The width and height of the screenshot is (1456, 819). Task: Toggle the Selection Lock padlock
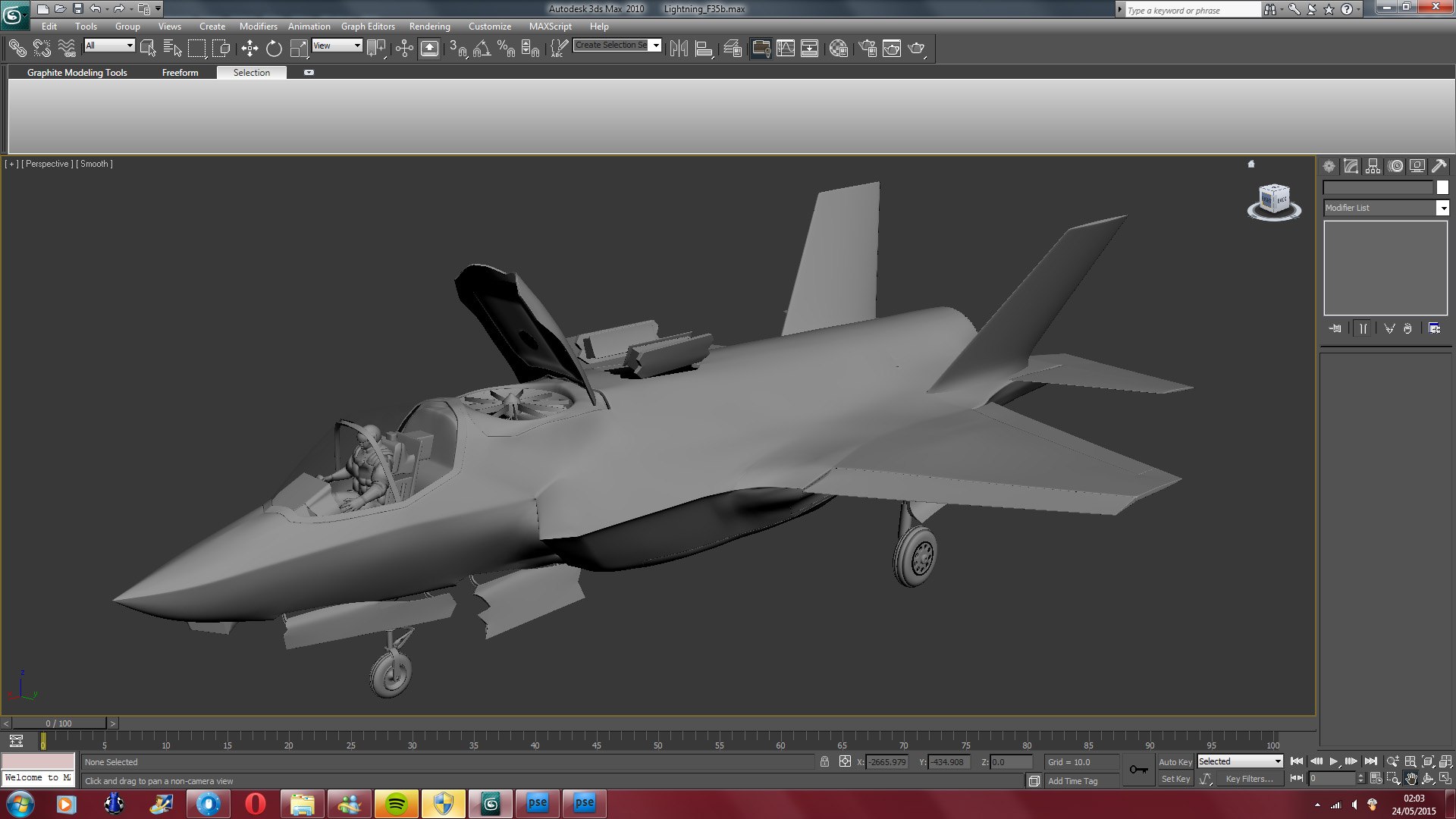coord(824,761)
